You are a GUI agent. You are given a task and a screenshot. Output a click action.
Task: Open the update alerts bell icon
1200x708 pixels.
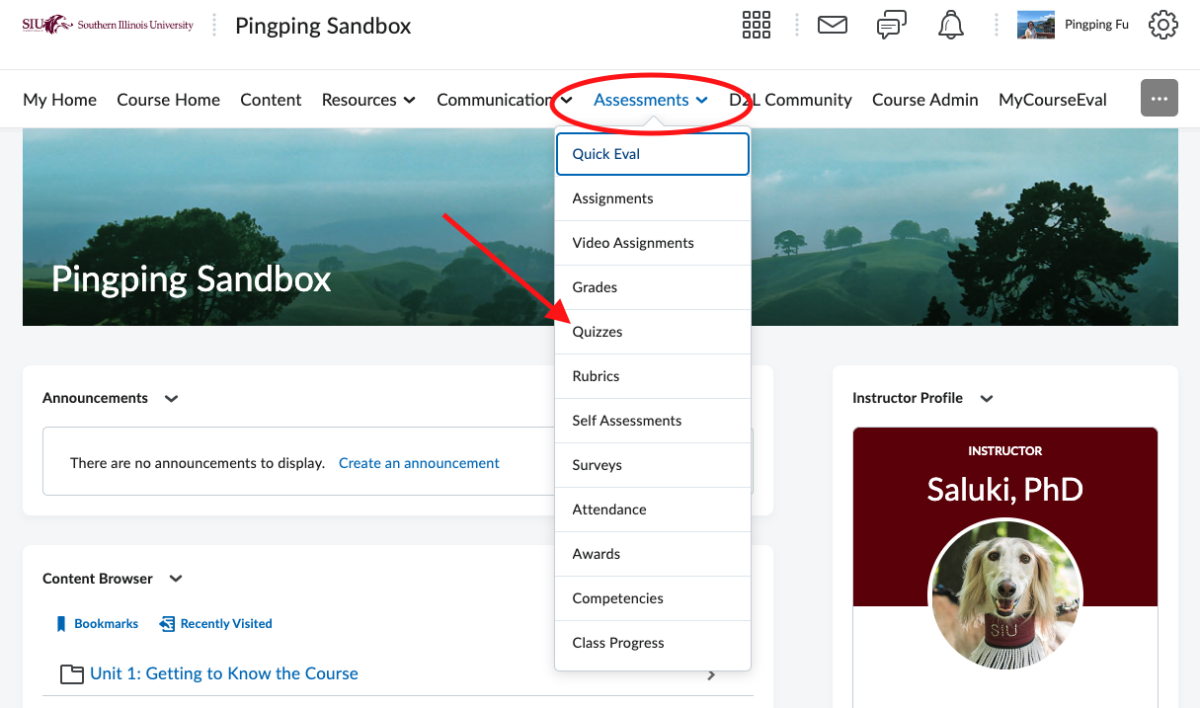[x=949, y=24]
